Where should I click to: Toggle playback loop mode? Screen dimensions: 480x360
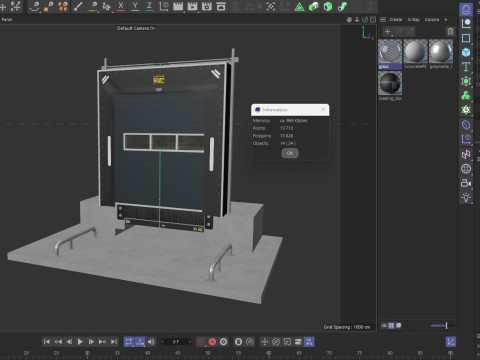[129, 342]
